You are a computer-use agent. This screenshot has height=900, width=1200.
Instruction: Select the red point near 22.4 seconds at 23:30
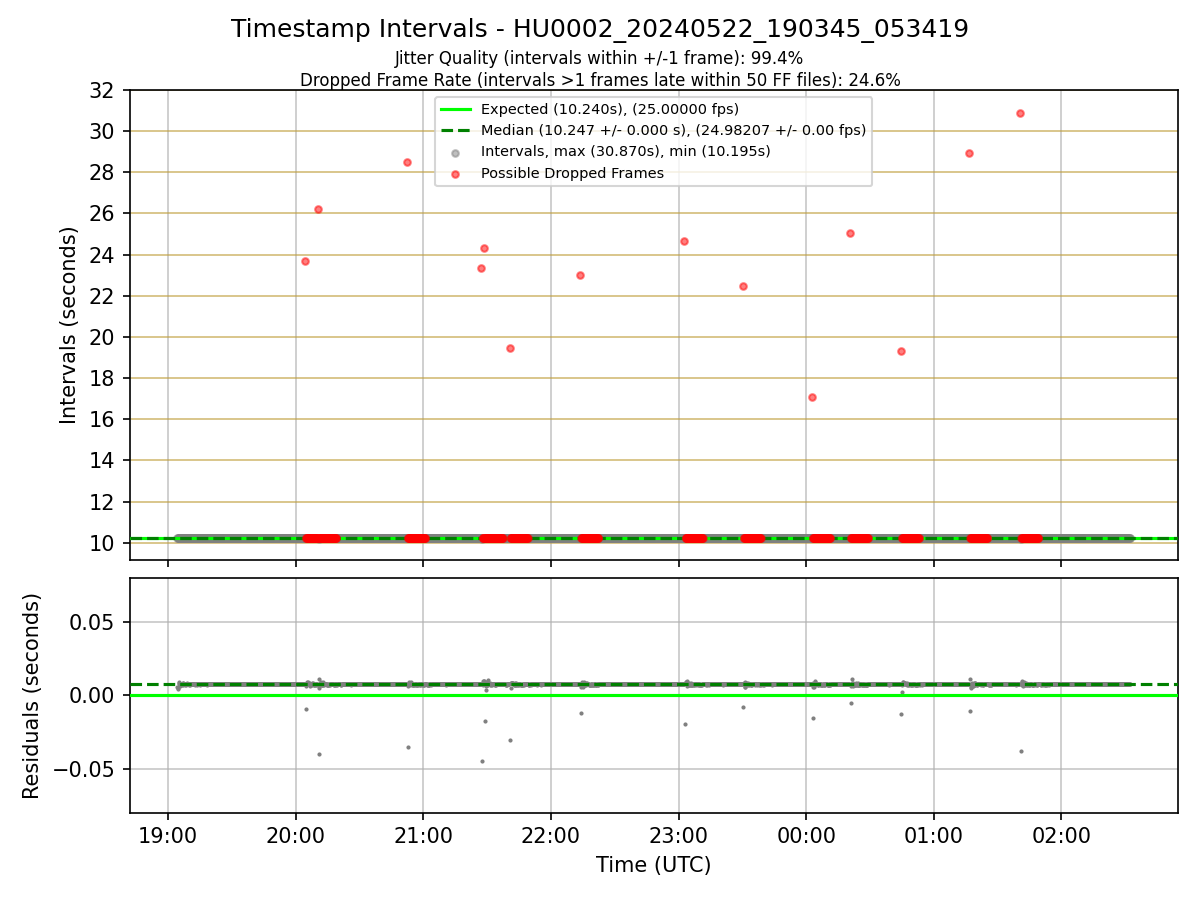click(x=743, y=286)
